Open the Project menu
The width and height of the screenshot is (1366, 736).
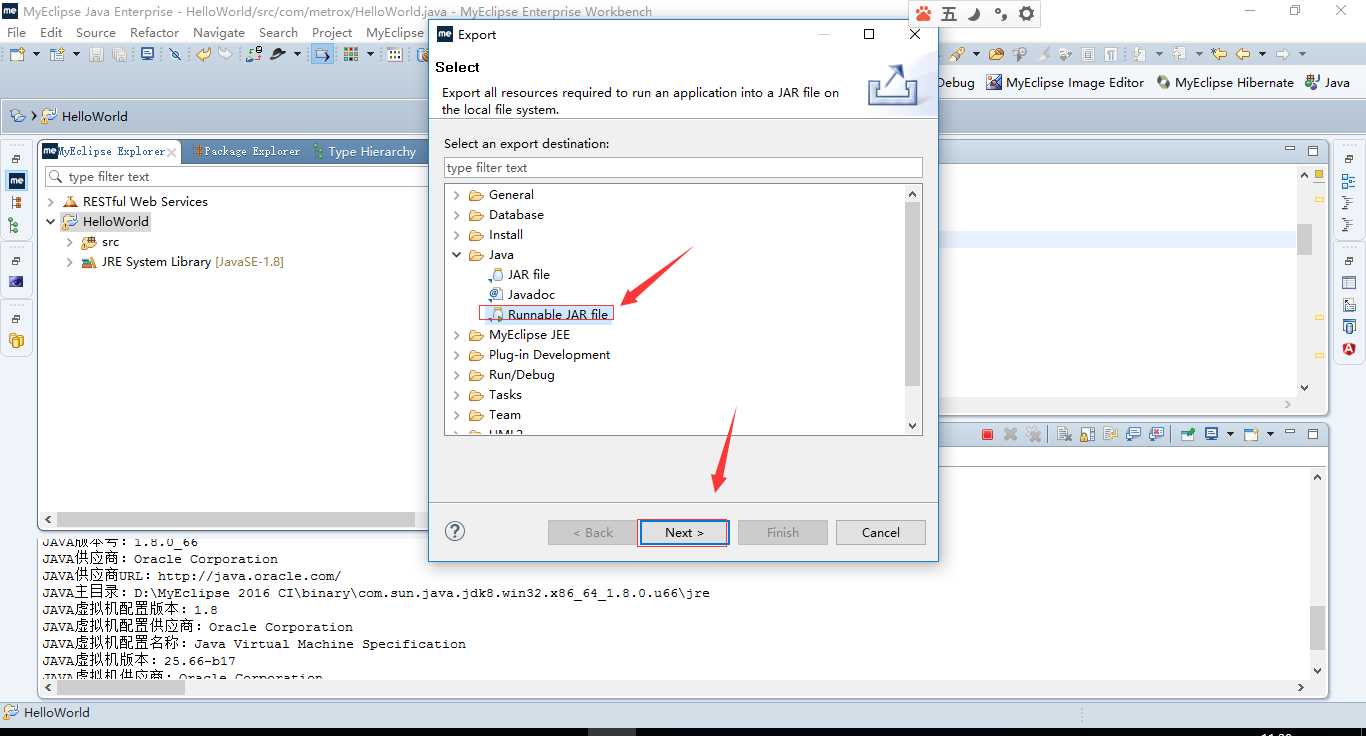click(x=332, y=32)
